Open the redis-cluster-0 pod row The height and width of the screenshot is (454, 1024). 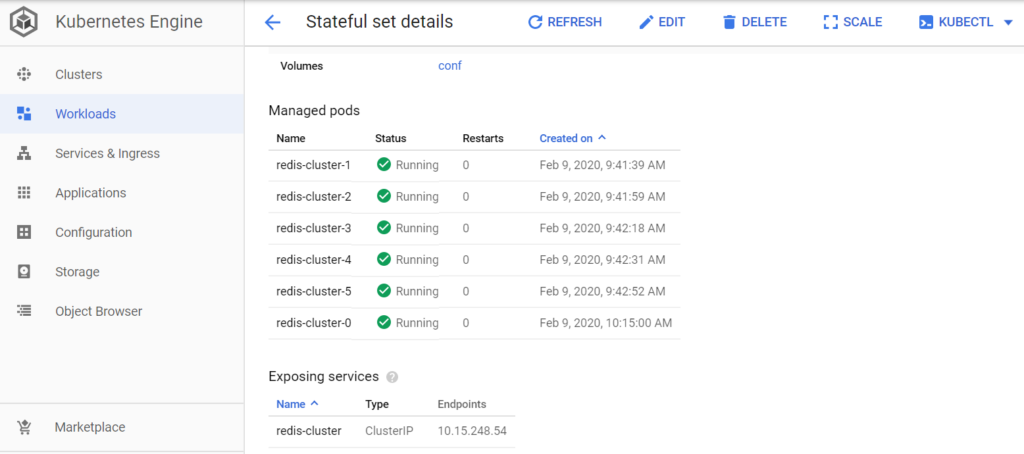click(474, 323)
